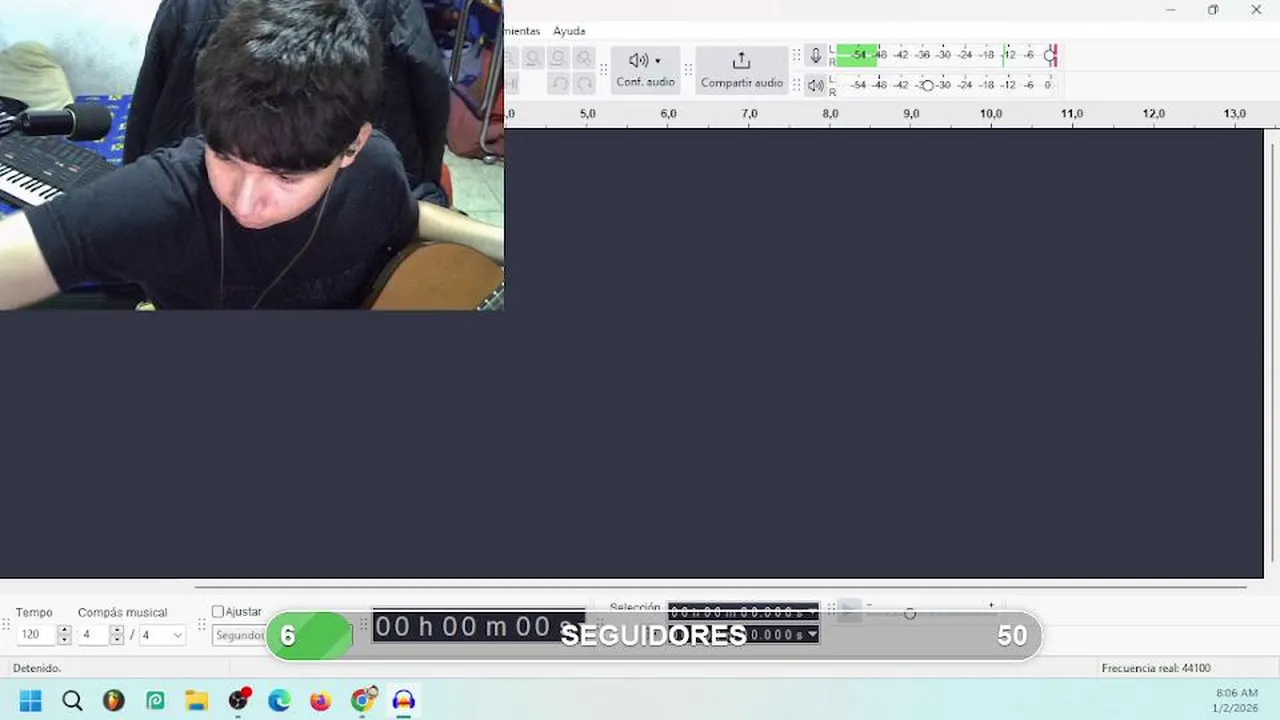Click the Fit project to width zoom button

558,58
